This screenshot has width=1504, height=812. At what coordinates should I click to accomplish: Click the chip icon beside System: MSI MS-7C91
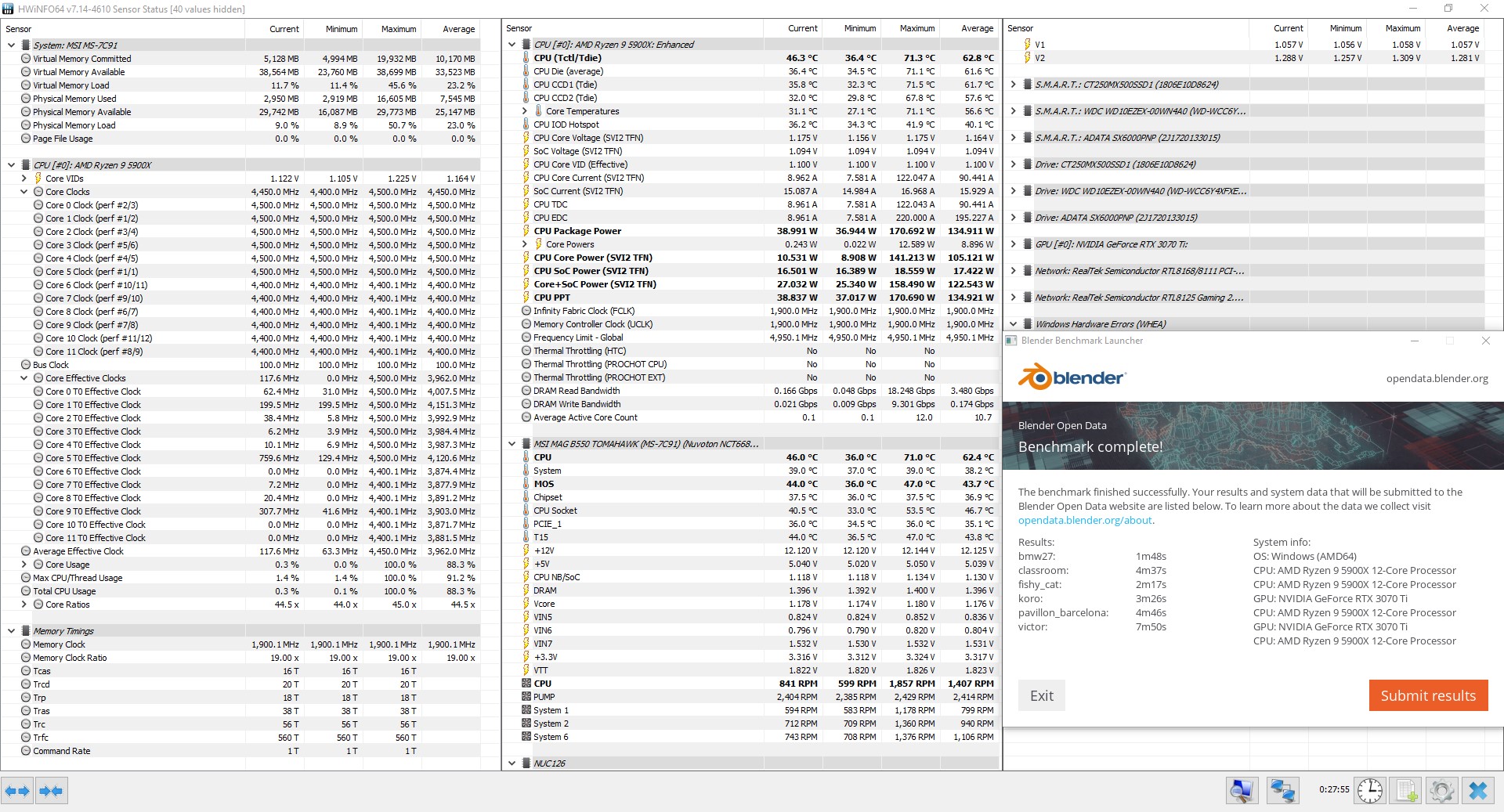pos(26,45)
